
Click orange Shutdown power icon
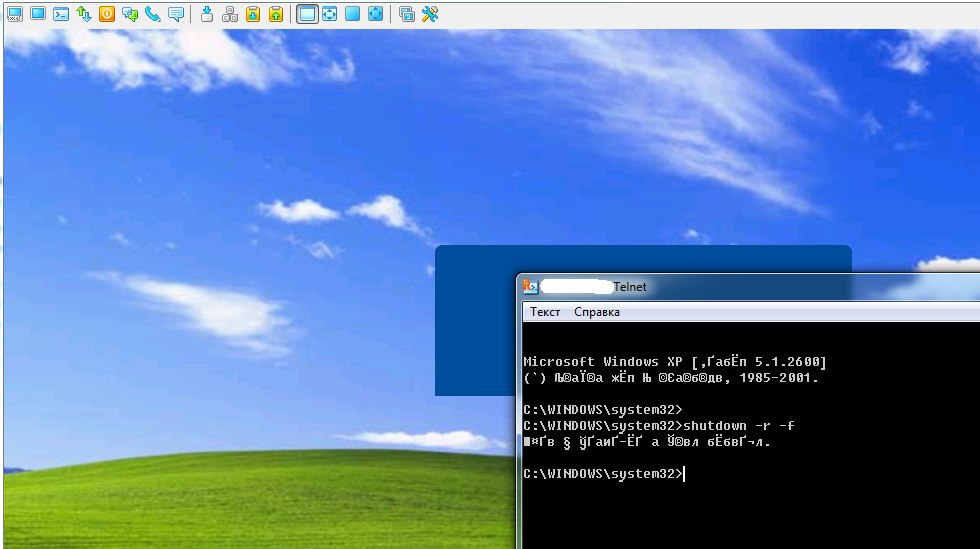pos(107,14)
